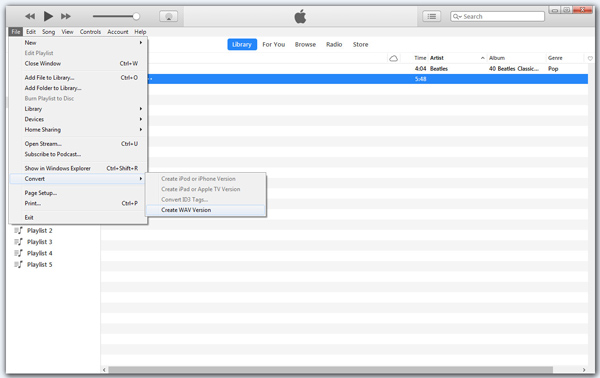Select Add Folder to Library
Viewport: 600px width, 378px height.
point(78,88)
